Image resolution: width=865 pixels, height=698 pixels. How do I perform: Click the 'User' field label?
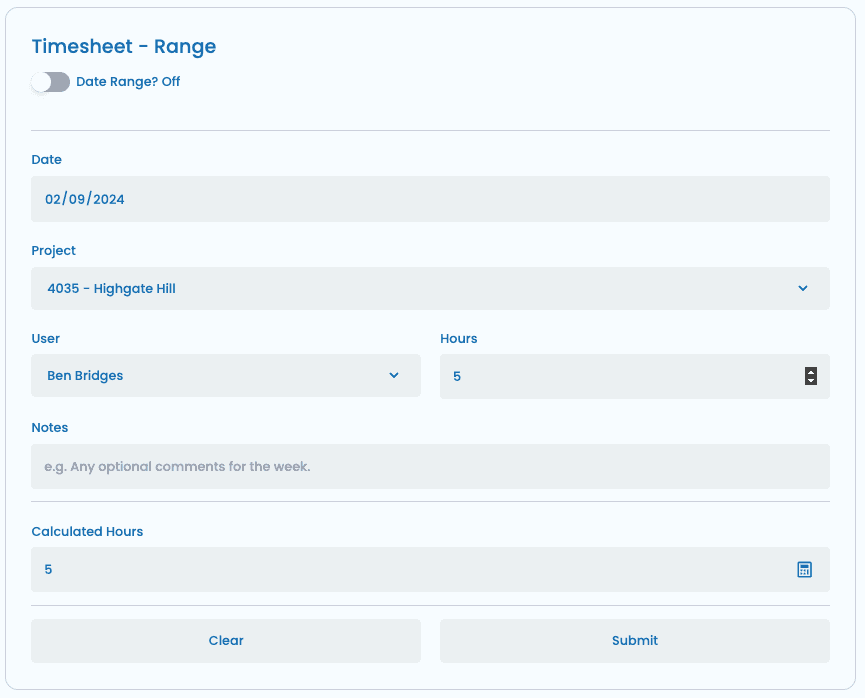(46, 339)
